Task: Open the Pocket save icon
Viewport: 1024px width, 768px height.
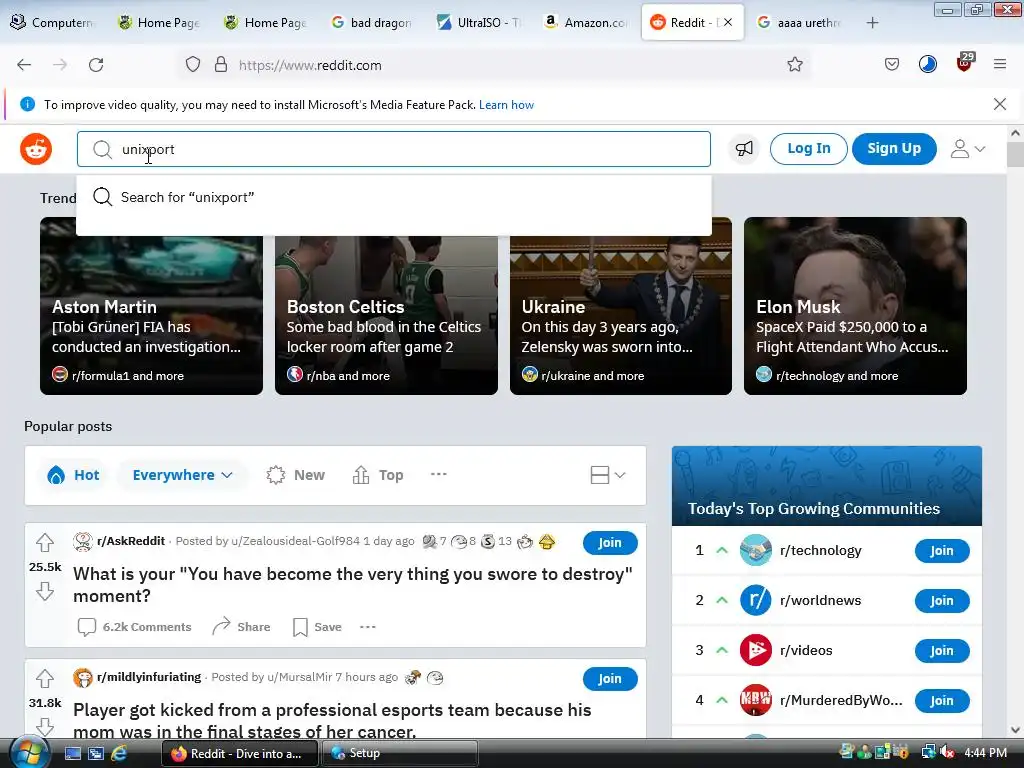Action: [891, 64]
